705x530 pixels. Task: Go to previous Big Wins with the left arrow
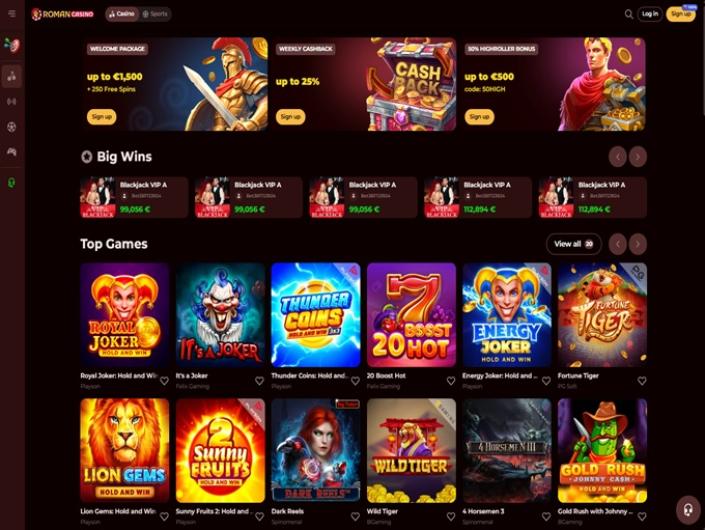[x=618, y=157]
